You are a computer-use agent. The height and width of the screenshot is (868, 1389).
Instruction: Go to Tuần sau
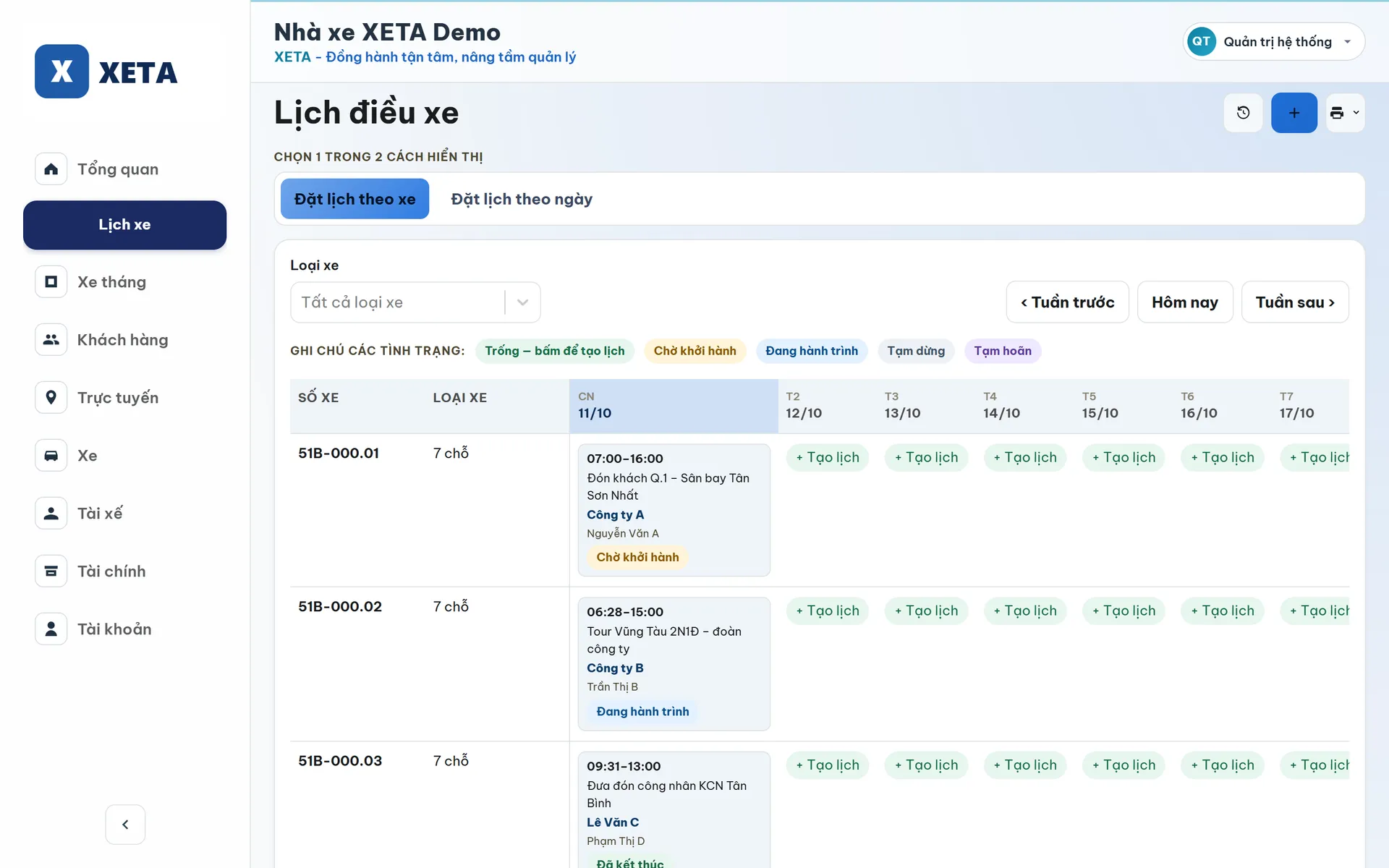click(x=1295, y=302)
